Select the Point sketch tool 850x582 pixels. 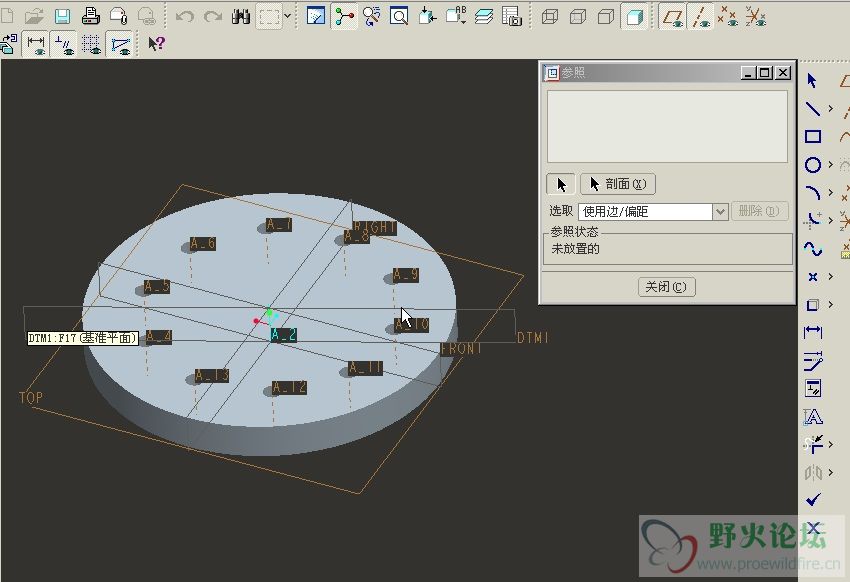813,277
